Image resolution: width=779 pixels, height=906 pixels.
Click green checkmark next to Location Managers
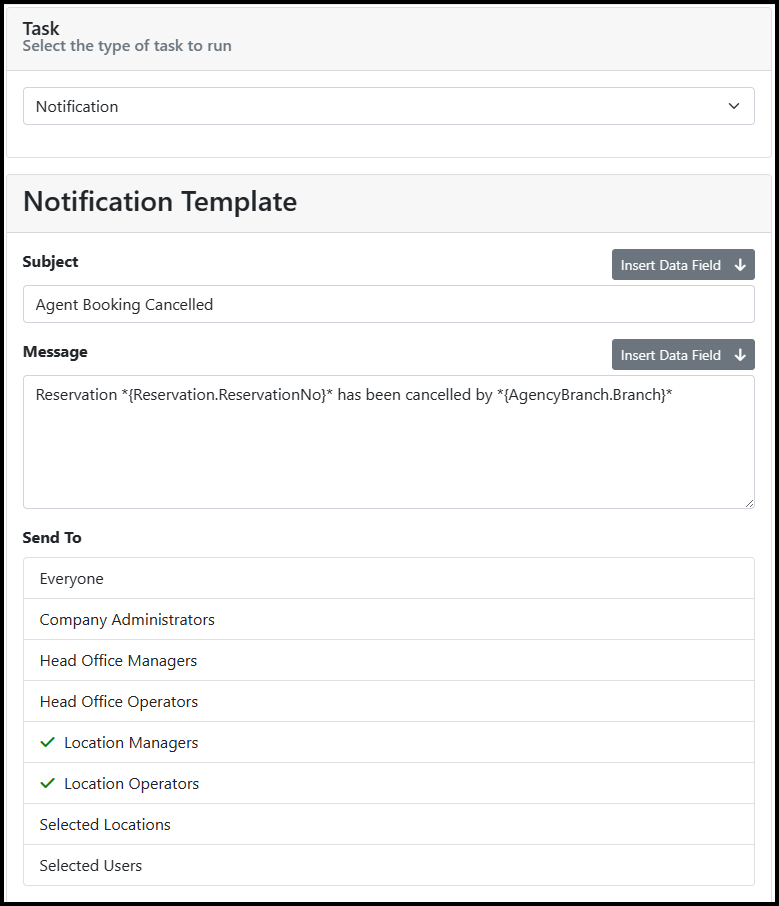point(47,742)
